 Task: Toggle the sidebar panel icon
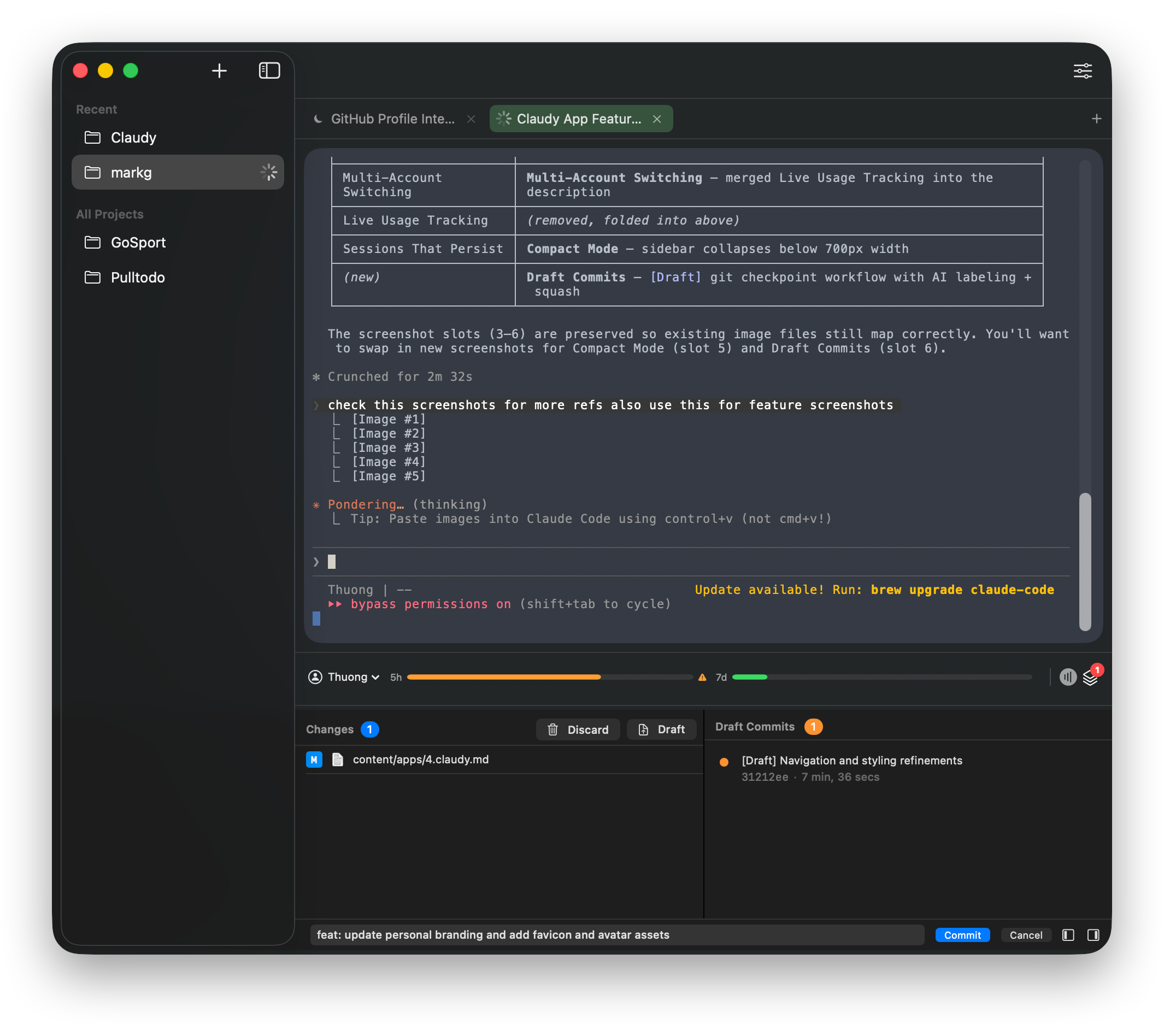click(269, 70)
